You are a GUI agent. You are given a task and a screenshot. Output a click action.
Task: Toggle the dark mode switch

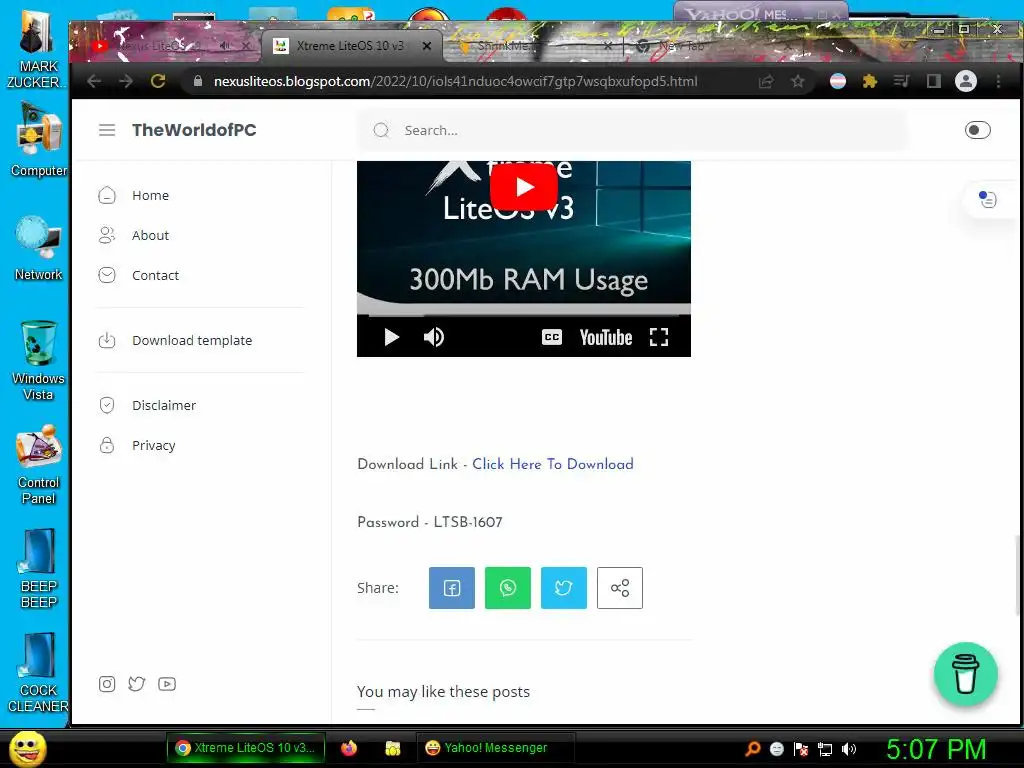(977, 130)
